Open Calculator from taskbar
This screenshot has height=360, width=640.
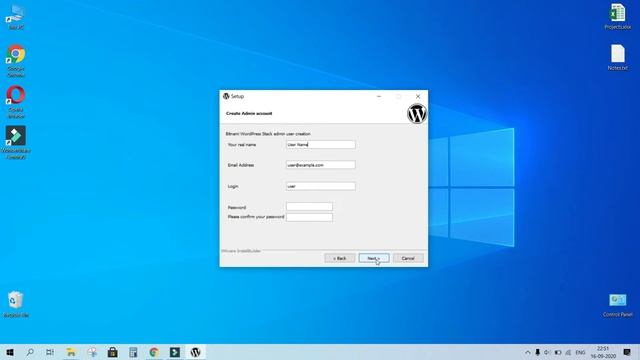coord(133,352)
